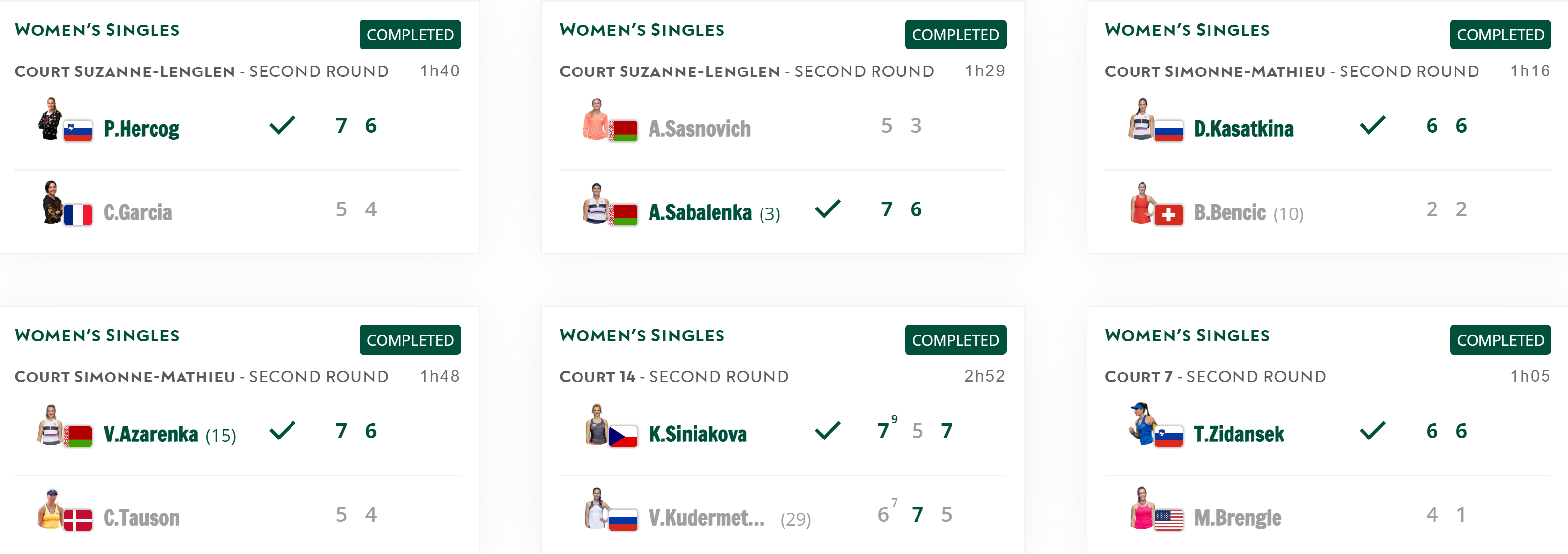Open T.Zidansek player name link
The width and height of the screenshot is (1568, 554).
coord(1239,434)
